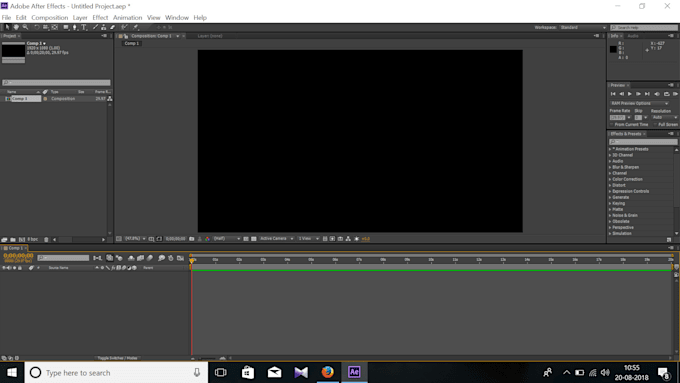Jump to first frame in Preview panel
This screenshot has width=680, height=383.
[613, 94]
